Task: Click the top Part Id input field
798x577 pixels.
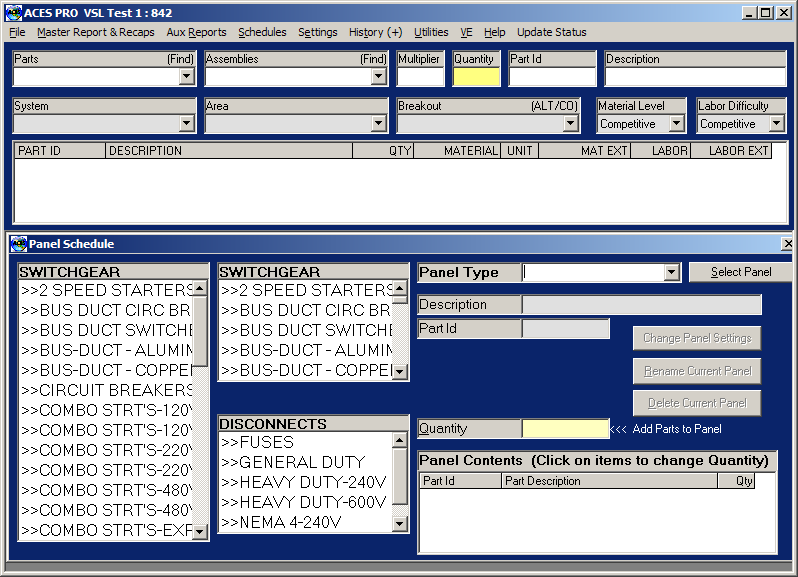Action: click(552, 76)
